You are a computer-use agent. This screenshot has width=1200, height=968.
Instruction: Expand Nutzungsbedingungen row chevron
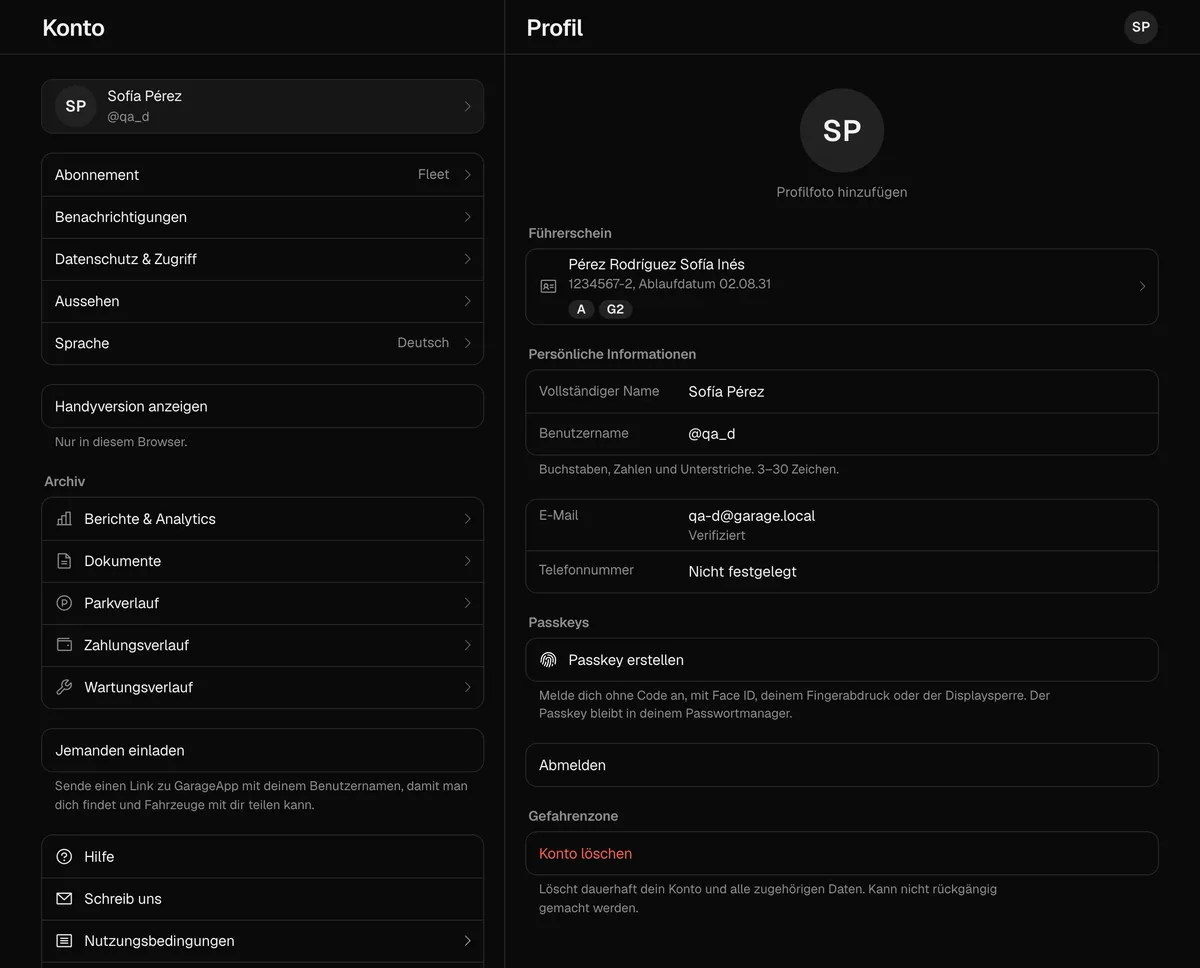(467, 941)
